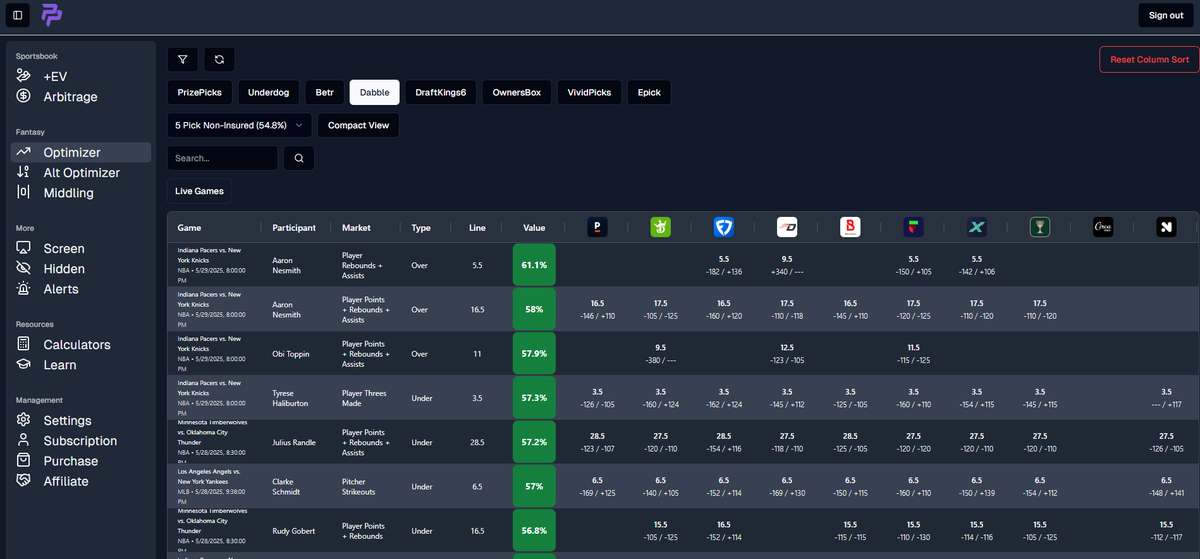Select the Epick tab
This screenshot has height=559, width=1200.
(649, 92)
